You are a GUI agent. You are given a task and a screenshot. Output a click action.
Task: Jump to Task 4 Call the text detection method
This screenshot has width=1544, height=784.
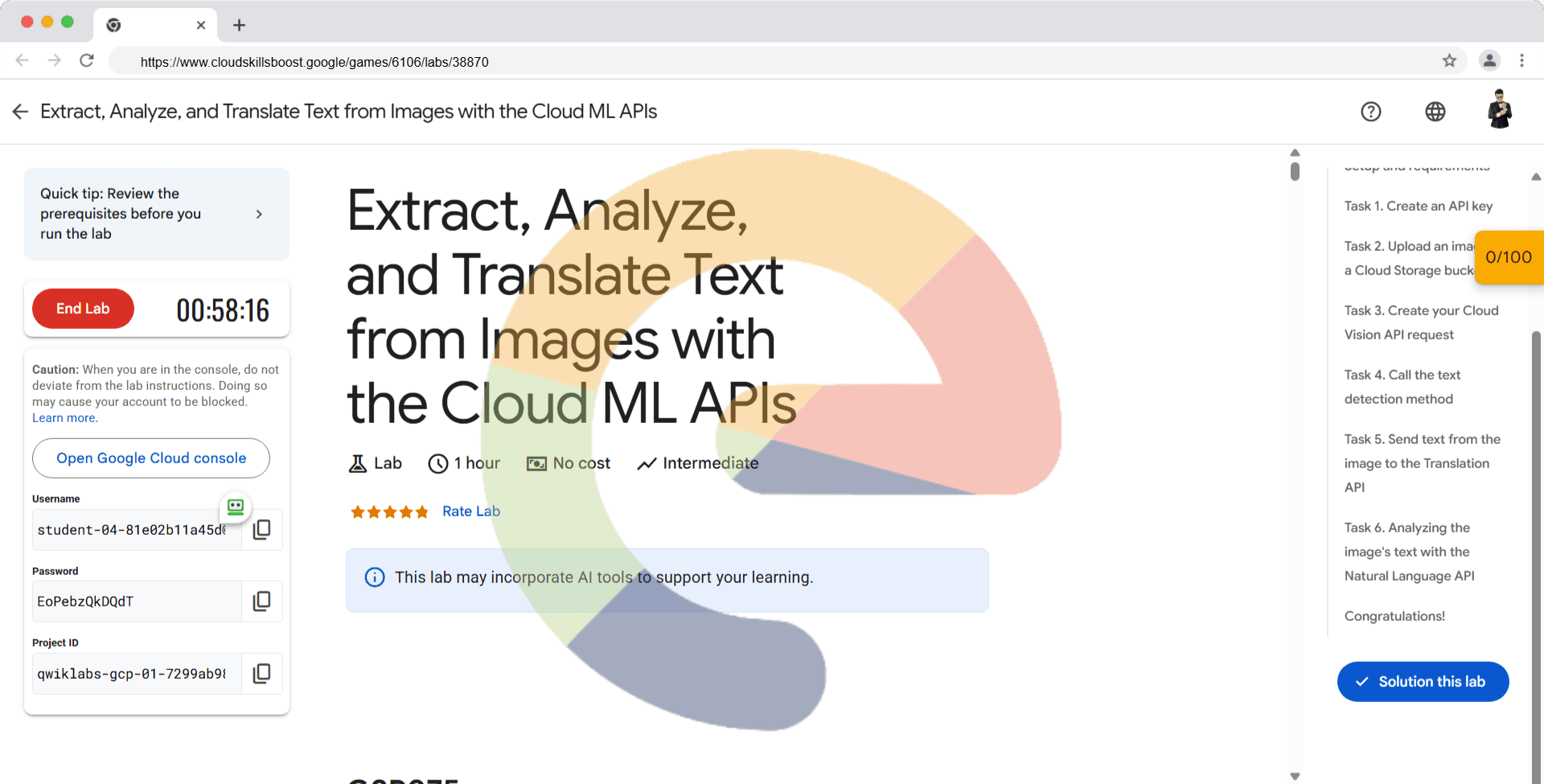click(x=1402, y=387)
